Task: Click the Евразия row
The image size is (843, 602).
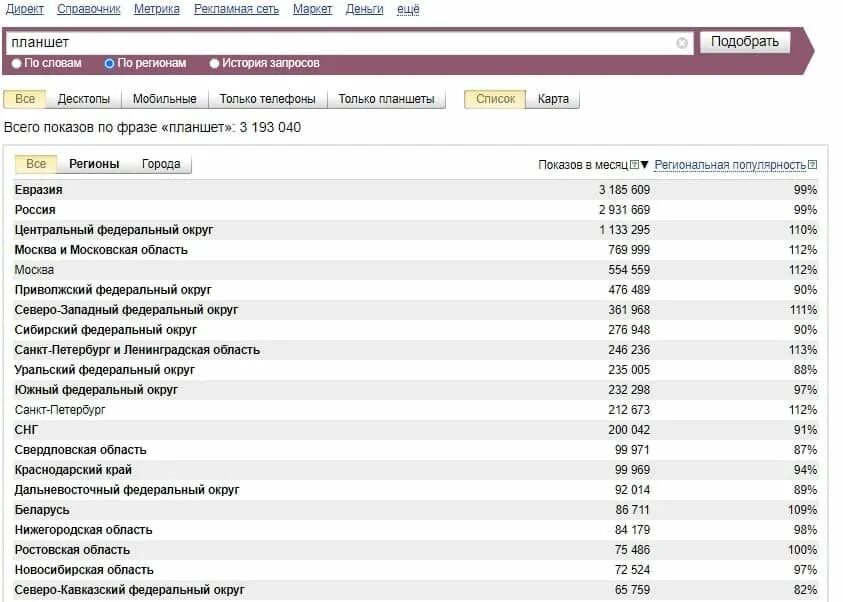Action: (x=416, y=190)
